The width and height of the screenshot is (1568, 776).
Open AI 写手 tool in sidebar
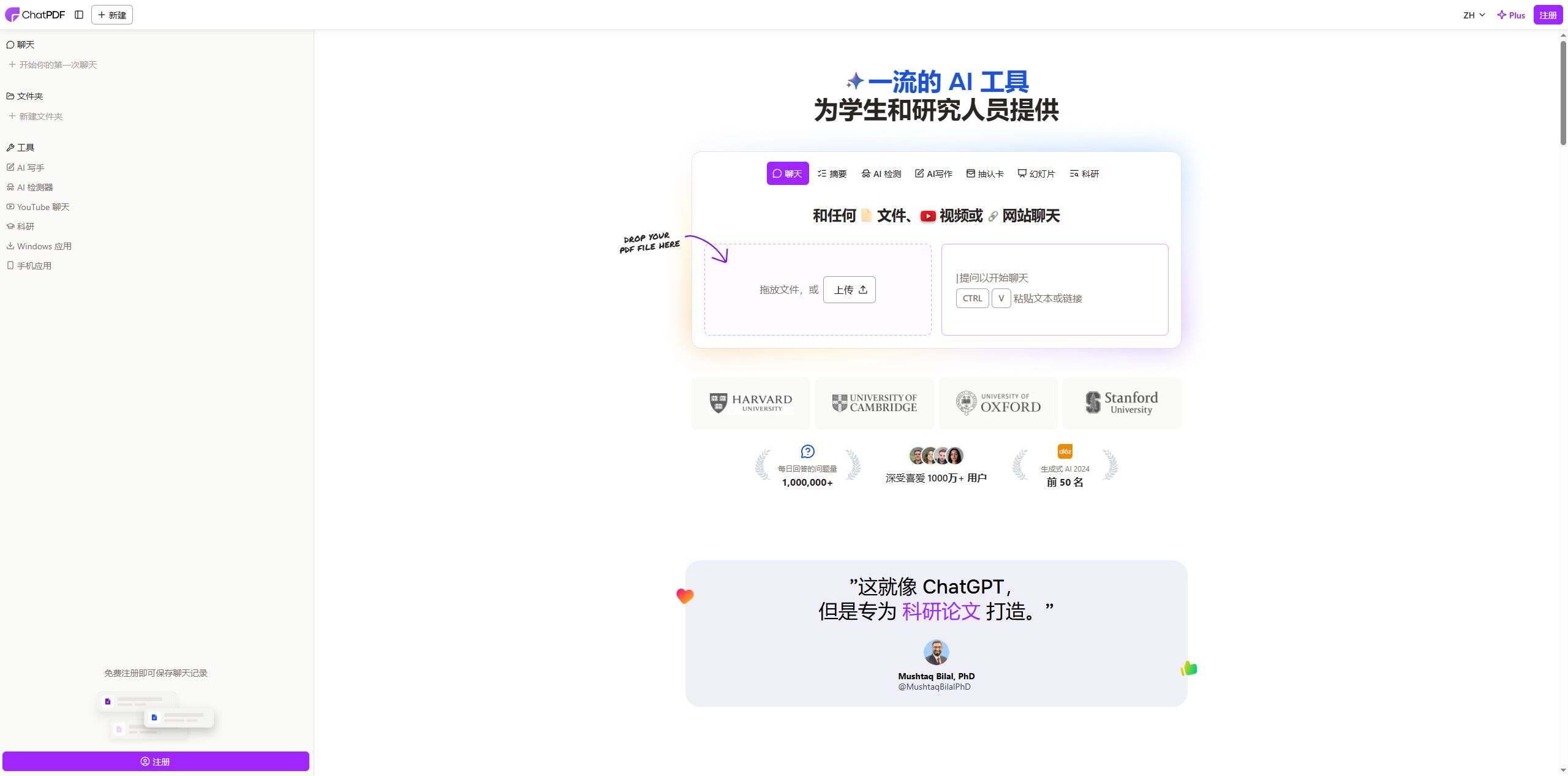point(26,168)
